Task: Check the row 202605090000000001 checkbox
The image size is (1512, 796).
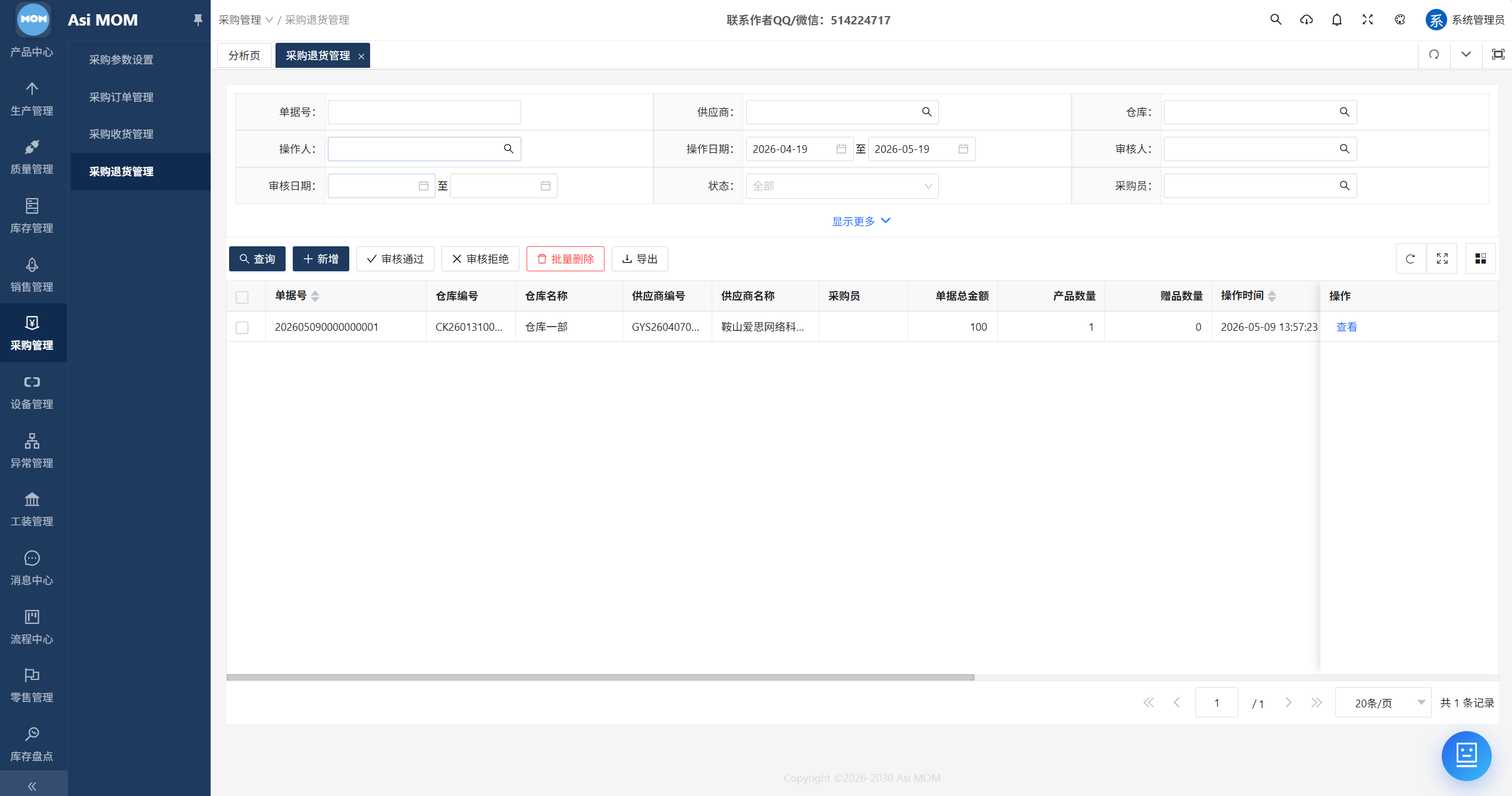Action: tap(242, 327)
